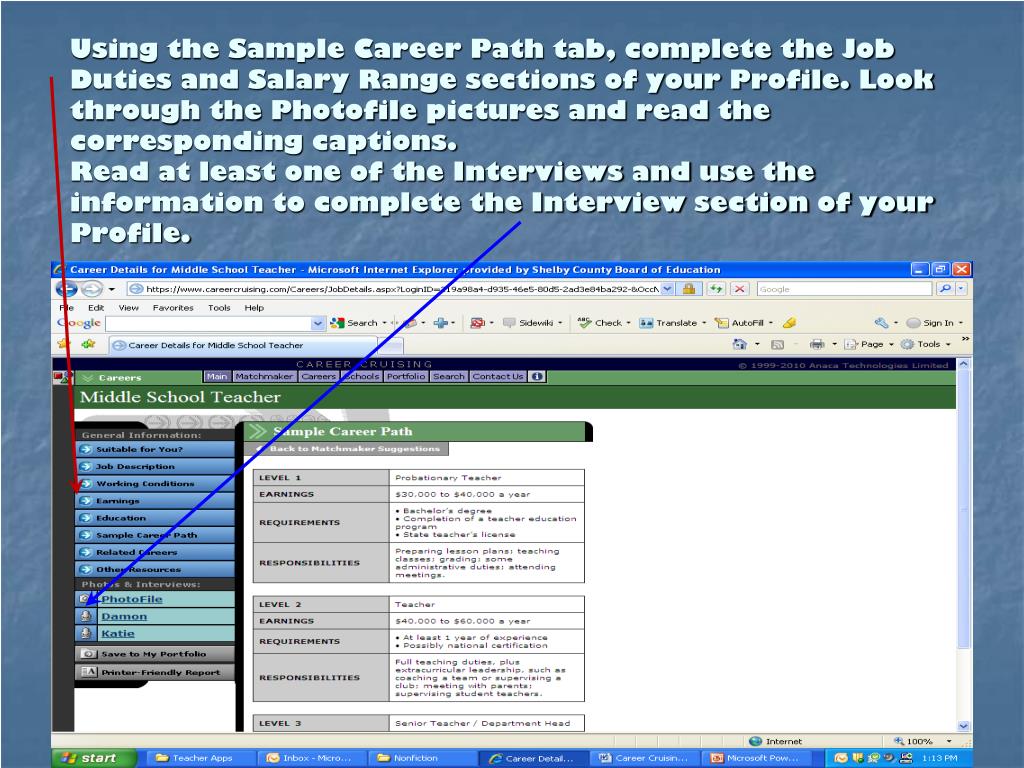Click the Home icon in command bar
The width and height of the screenshot is (1024, 768).
[x=740, y=344]
